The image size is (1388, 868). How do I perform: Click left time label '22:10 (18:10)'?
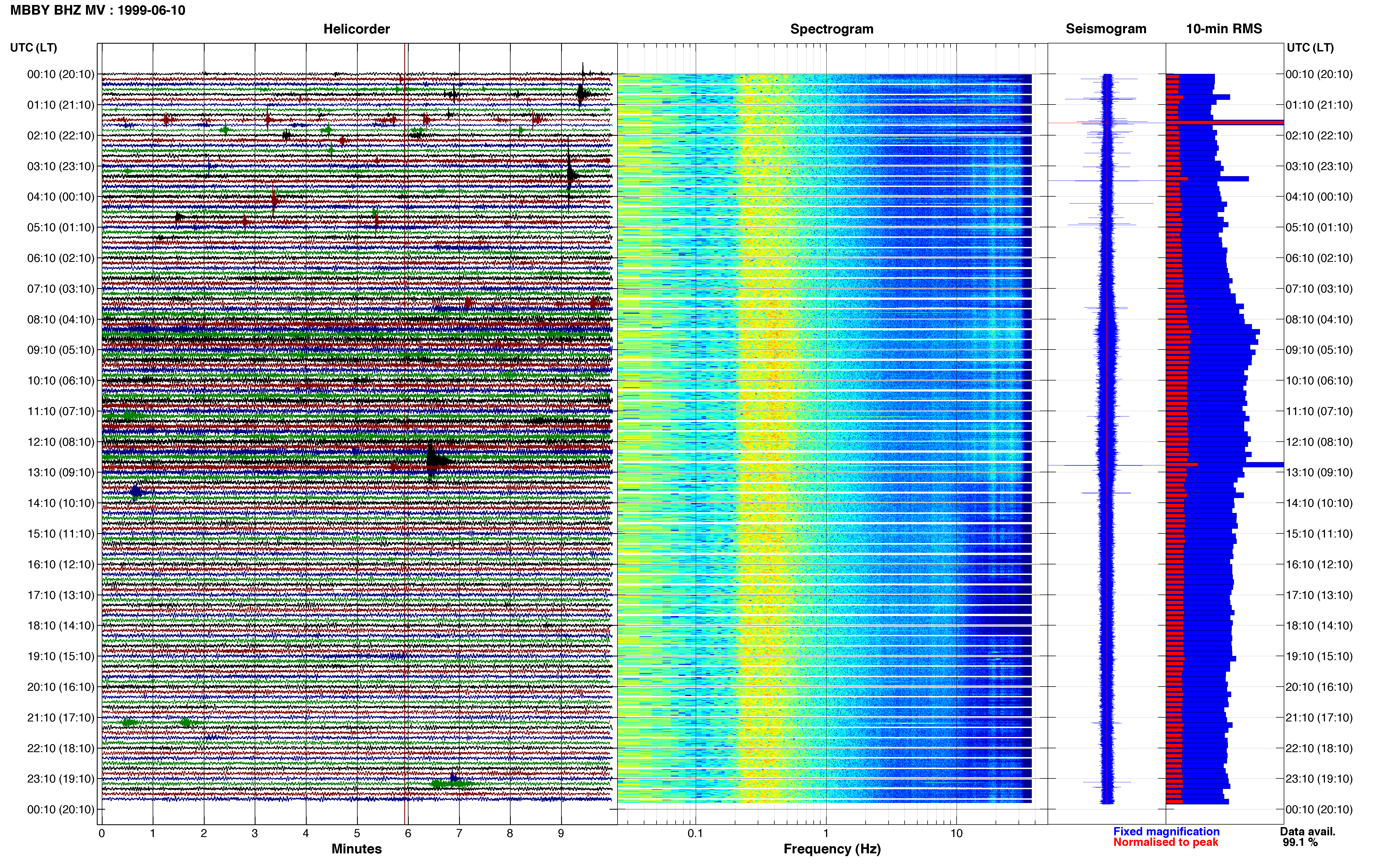click(x=61, y=749)
